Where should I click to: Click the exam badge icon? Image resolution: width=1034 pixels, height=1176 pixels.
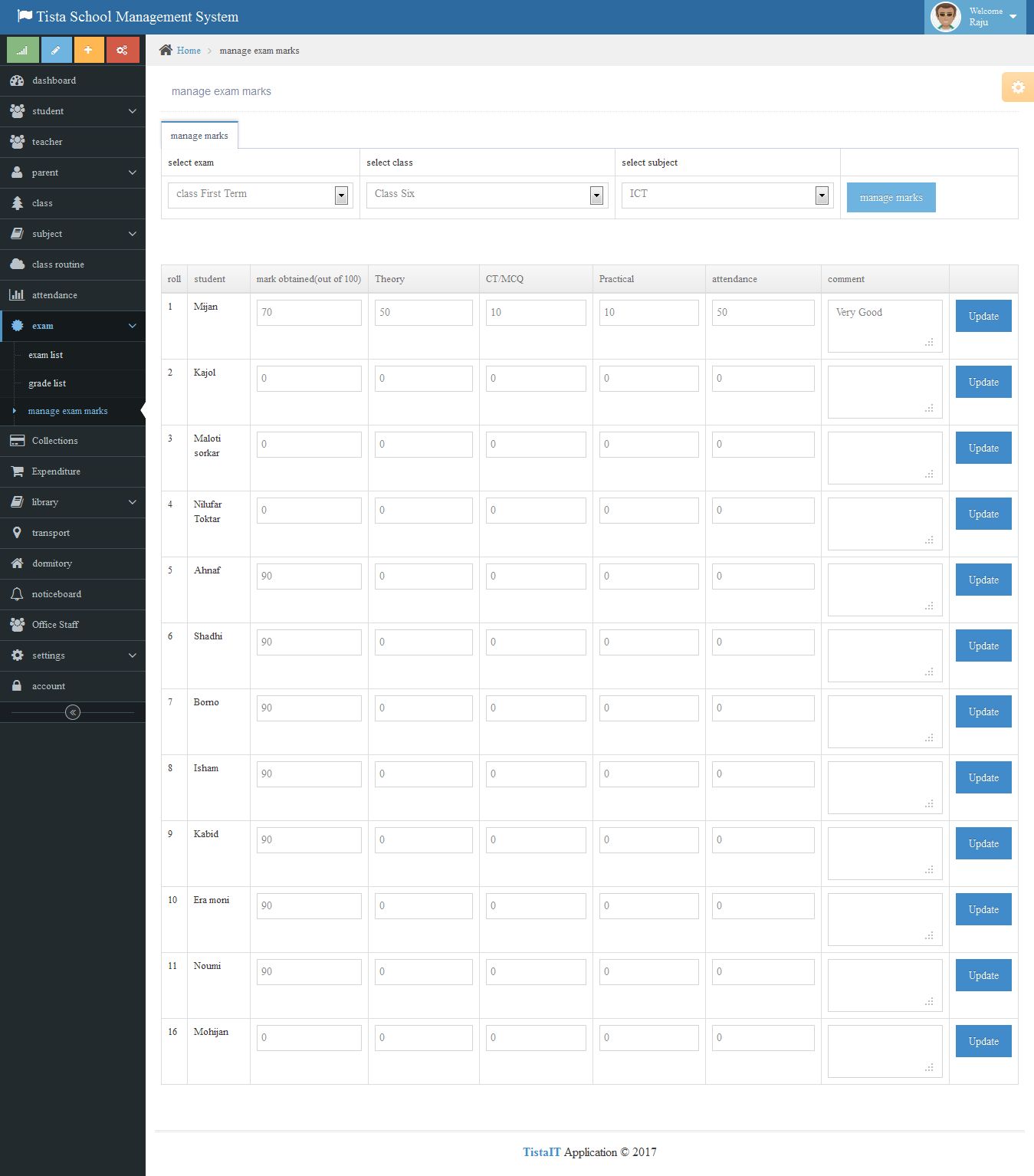pos(17,326)
